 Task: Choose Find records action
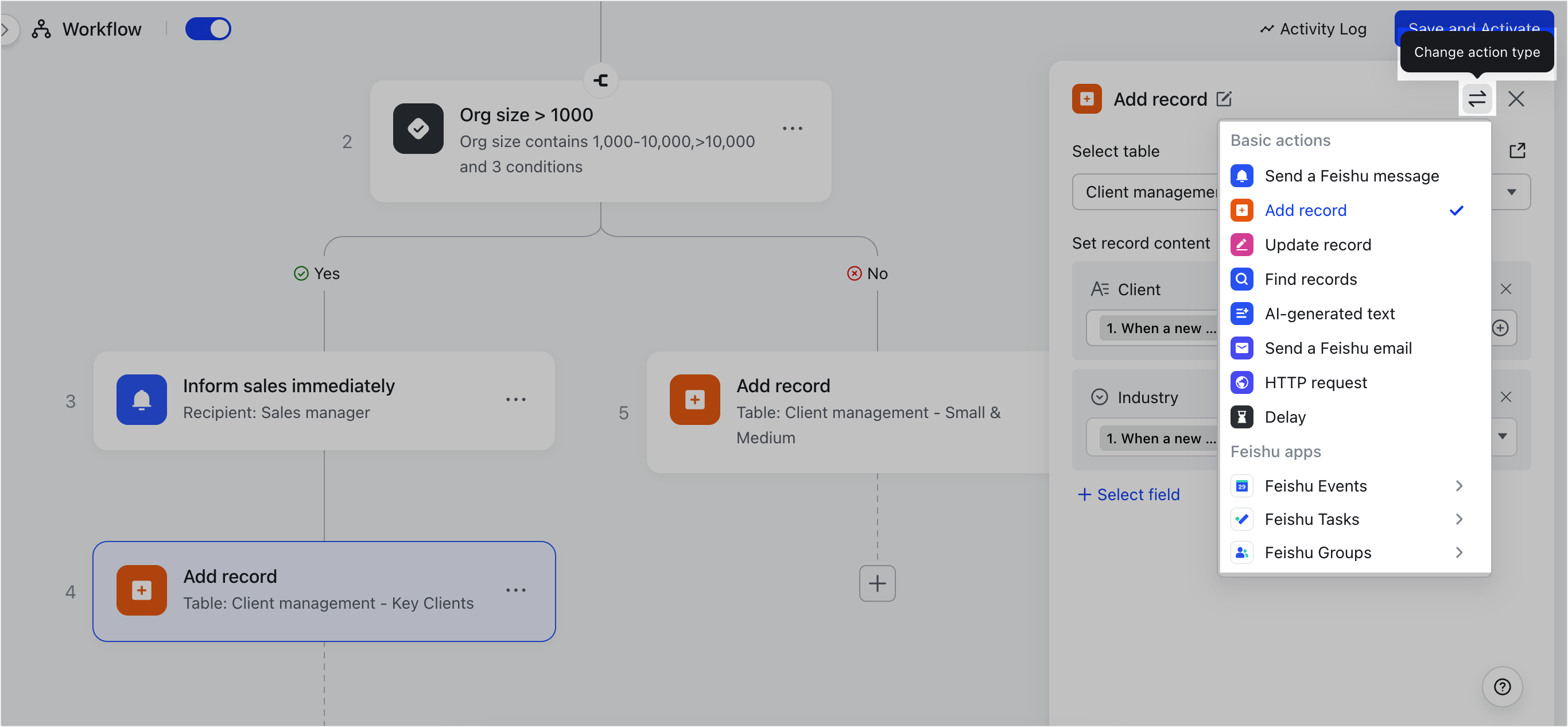(1354, 280)
